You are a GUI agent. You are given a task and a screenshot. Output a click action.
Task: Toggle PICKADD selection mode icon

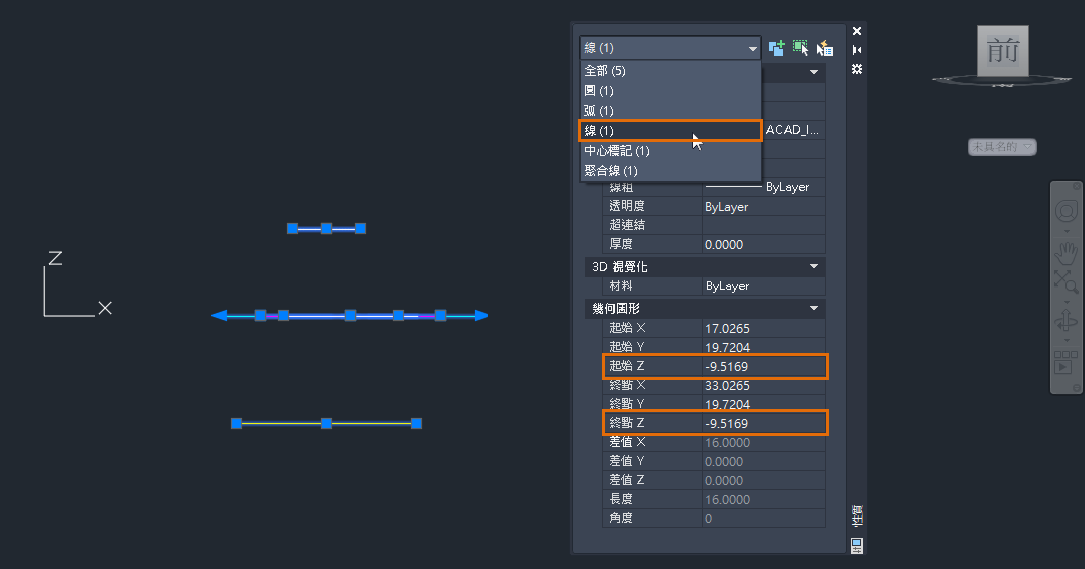tap(776, 47)
